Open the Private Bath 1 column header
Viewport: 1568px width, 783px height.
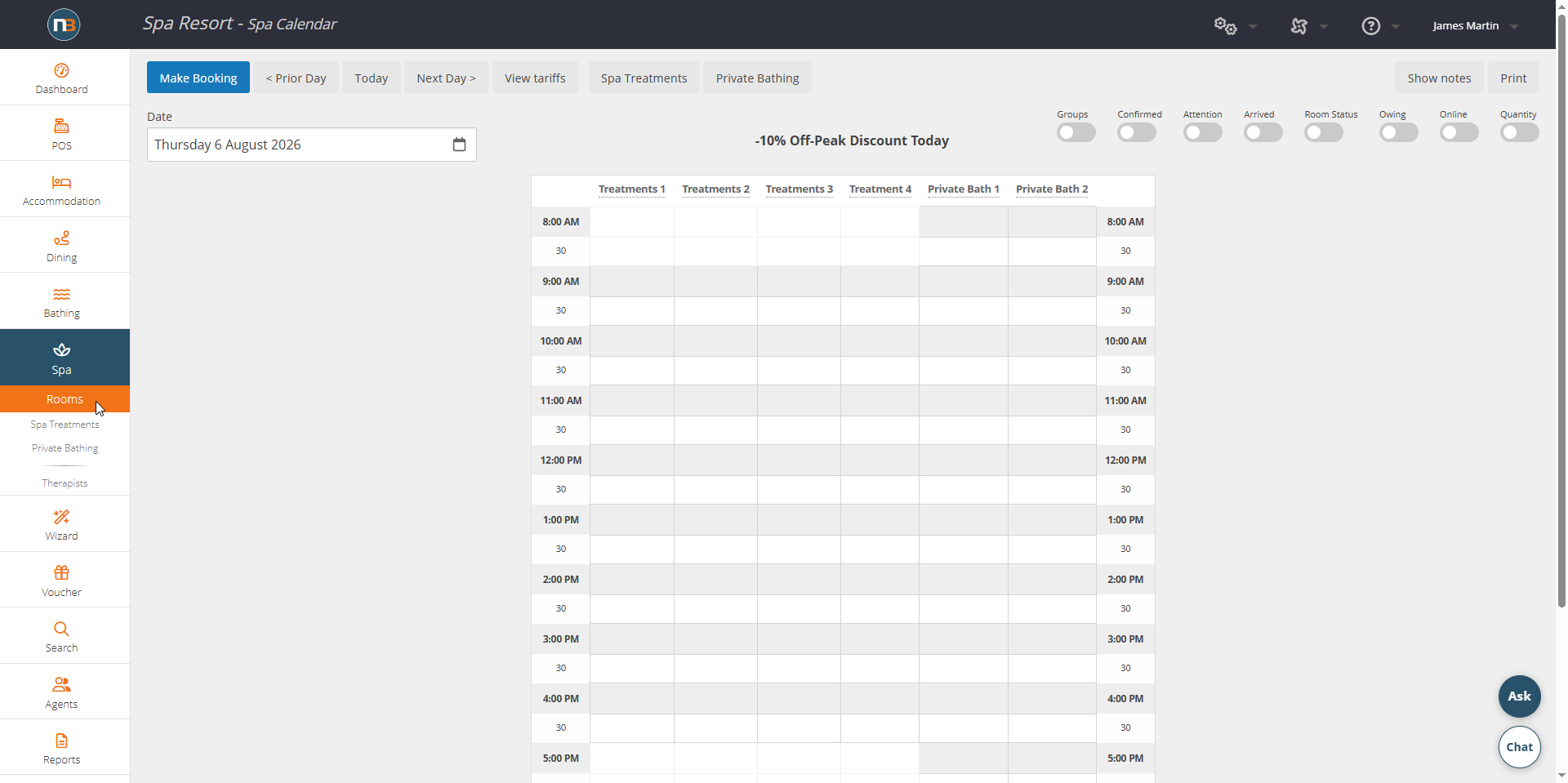point(963,189)
